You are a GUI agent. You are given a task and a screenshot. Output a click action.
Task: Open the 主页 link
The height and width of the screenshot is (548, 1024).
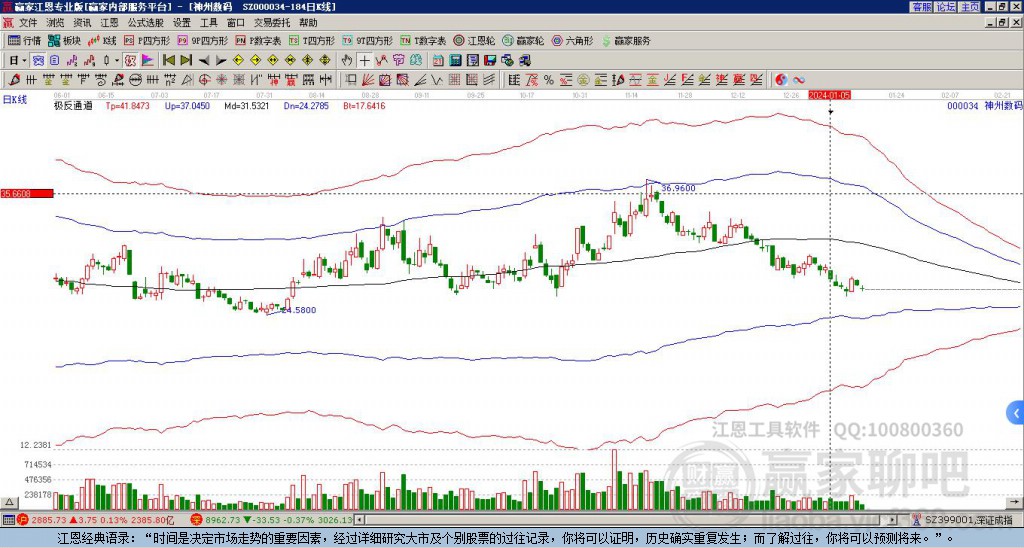[969, 7]
